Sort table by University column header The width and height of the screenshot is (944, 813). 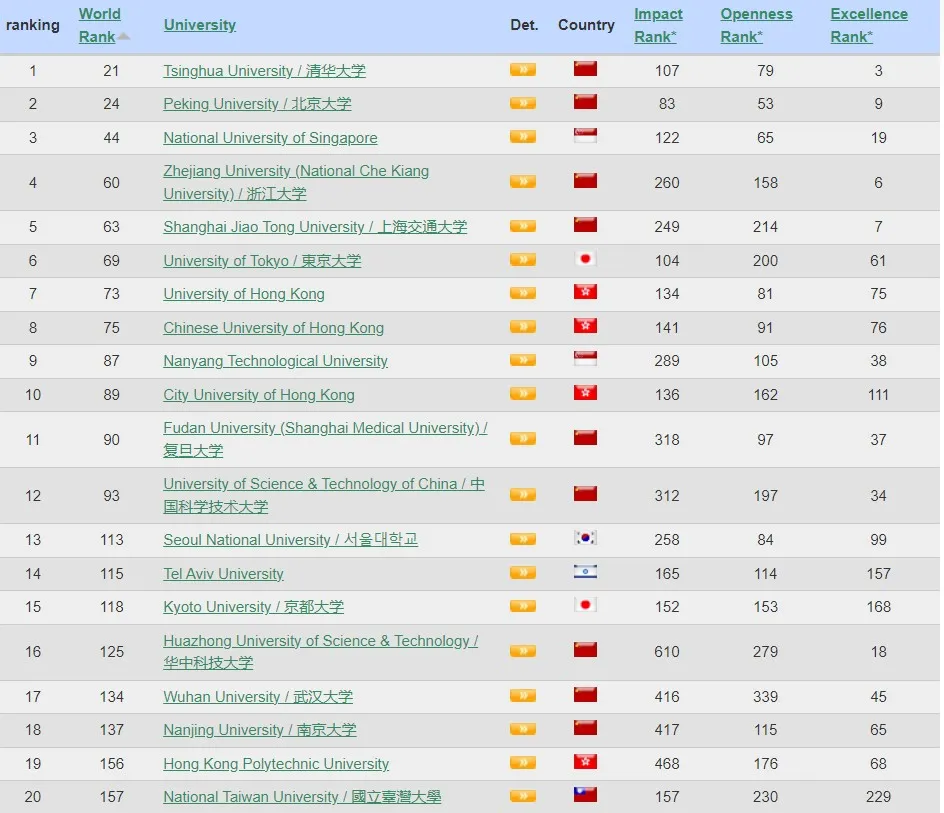pos(200,25)
